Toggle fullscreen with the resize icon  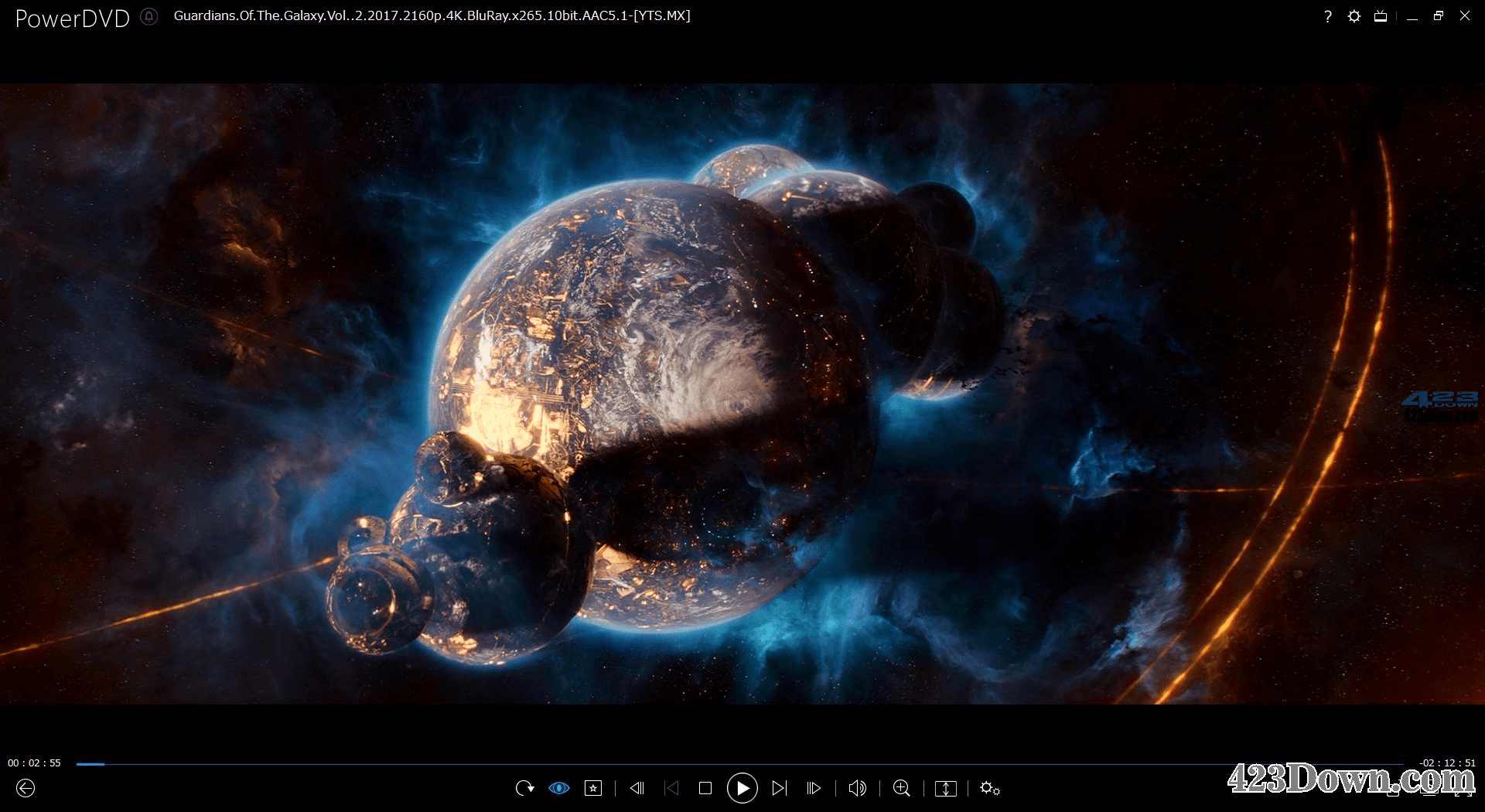click(x=945, y=788)
